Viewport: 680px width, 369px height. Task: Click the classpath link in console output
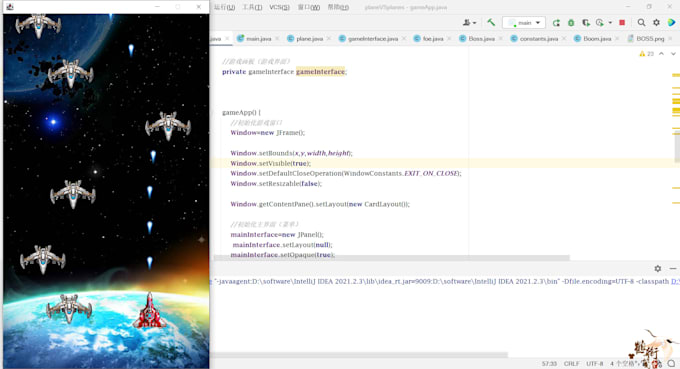click(675, 281)
